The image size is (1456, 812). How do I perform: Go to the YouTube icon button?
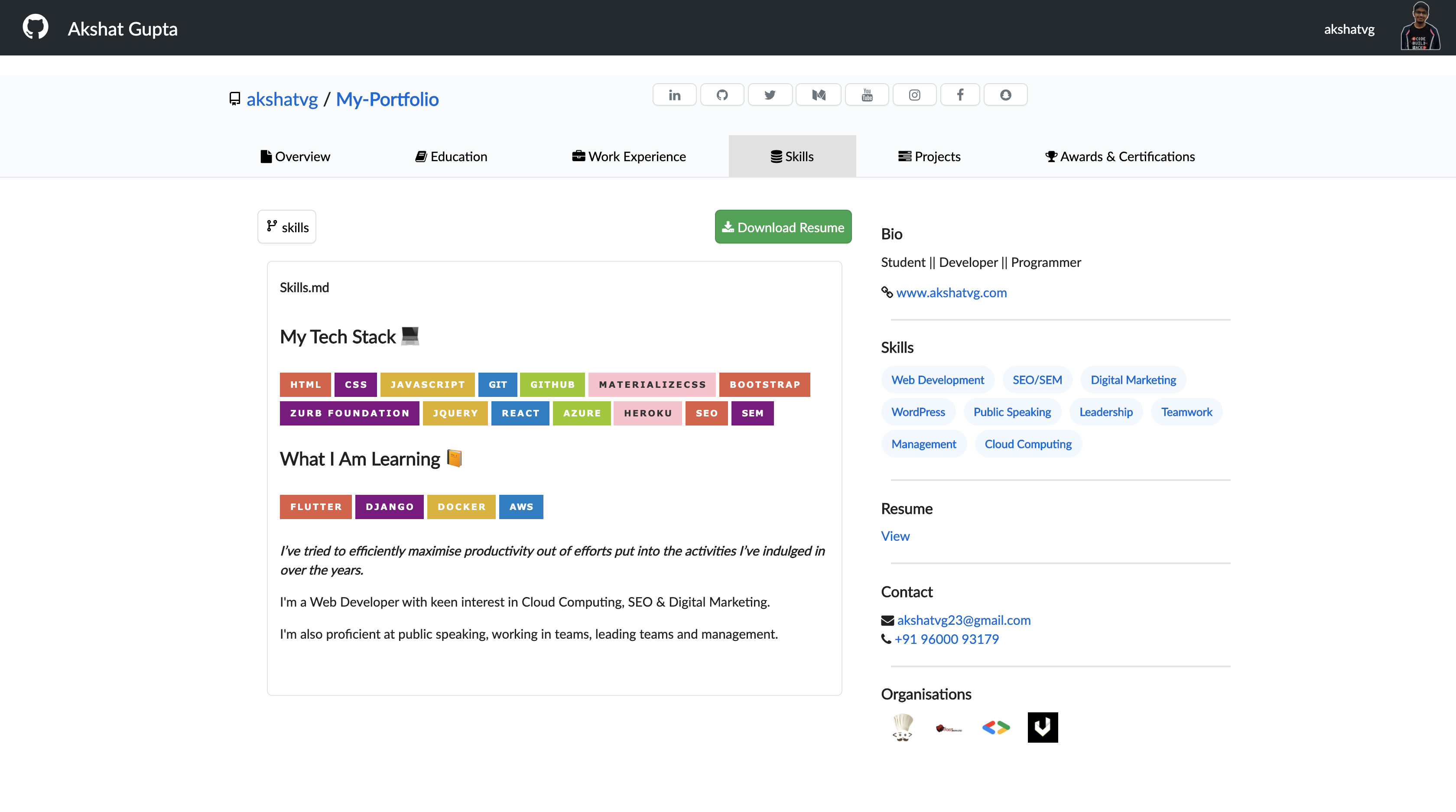pyautogui.click(x=867, y=95)
